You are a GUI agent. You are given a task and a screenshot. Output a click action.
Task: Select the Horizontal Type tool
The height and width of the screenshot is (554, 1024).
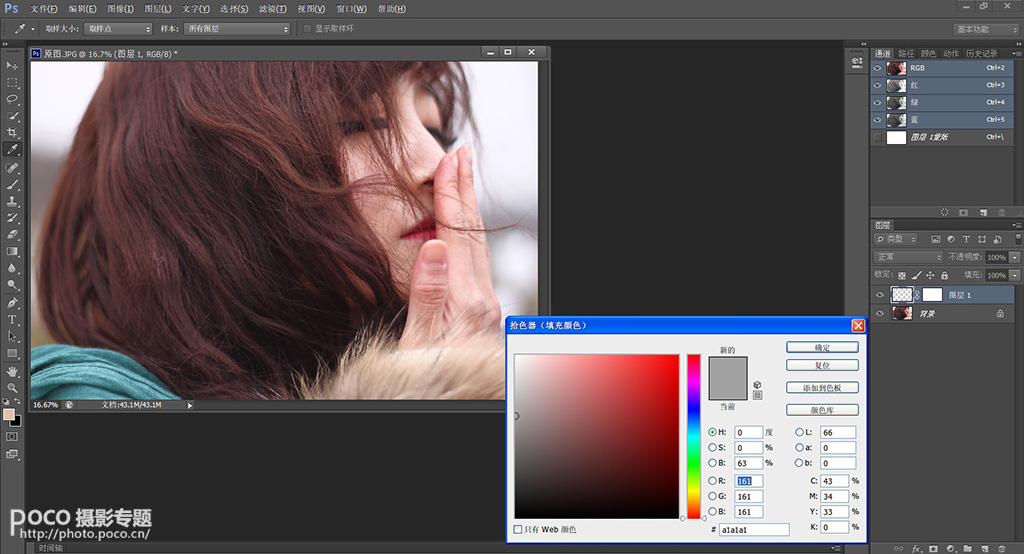pyautogui.click(x=12, y=319)
